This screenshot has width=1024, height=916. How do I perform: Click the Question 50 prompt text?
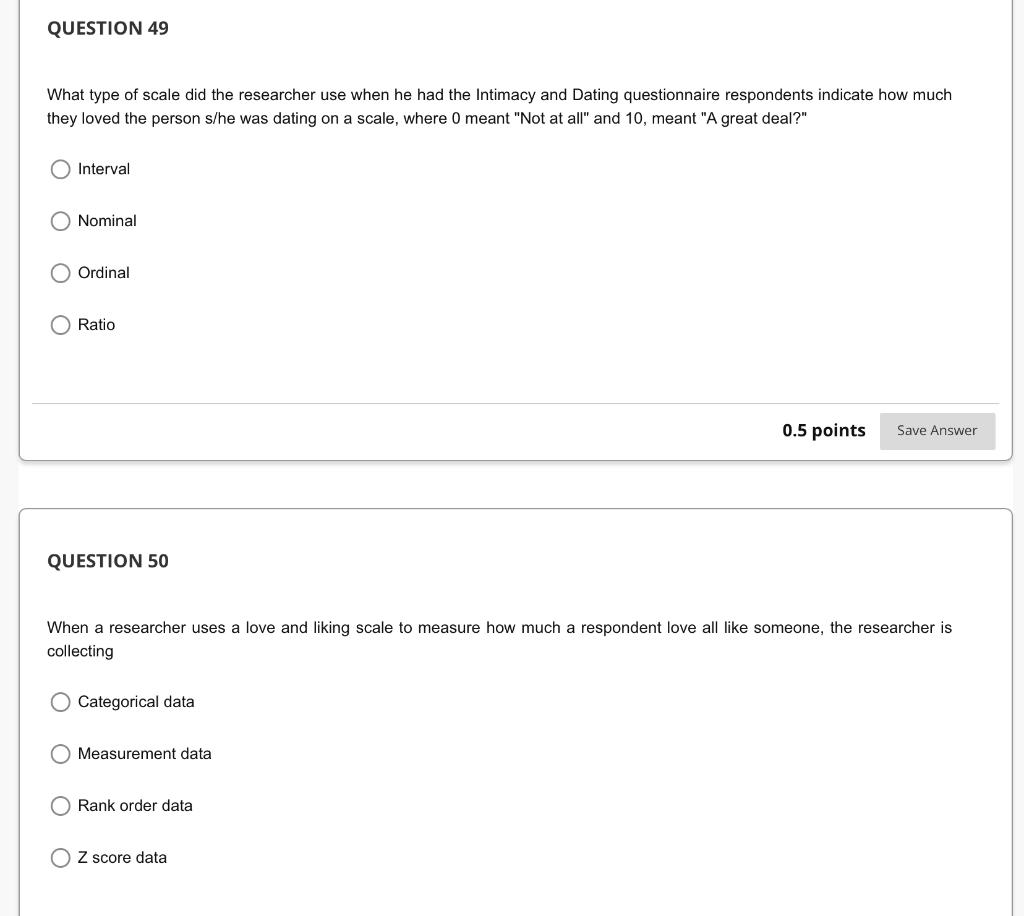pyautogui.click(x=499, y=639)
